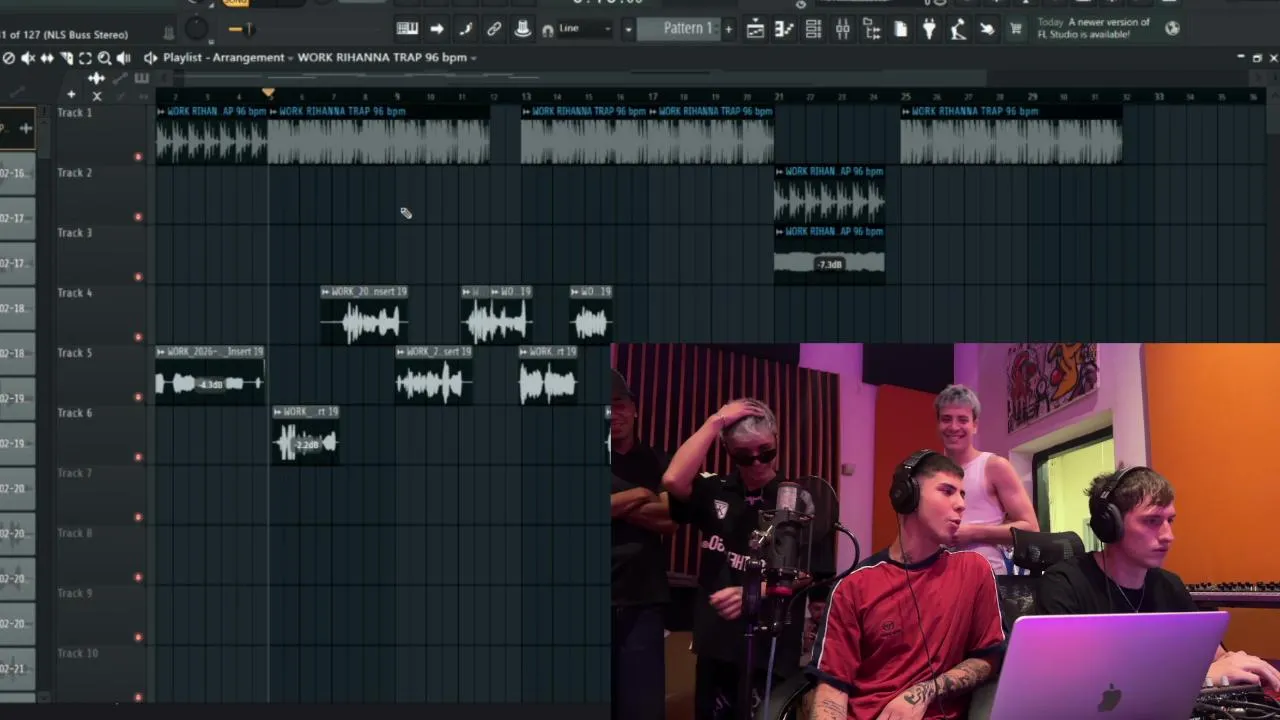Open the Line snap mode dropdown
Image resolution: width=1280 pixels, height=720 pixels.
584,29
